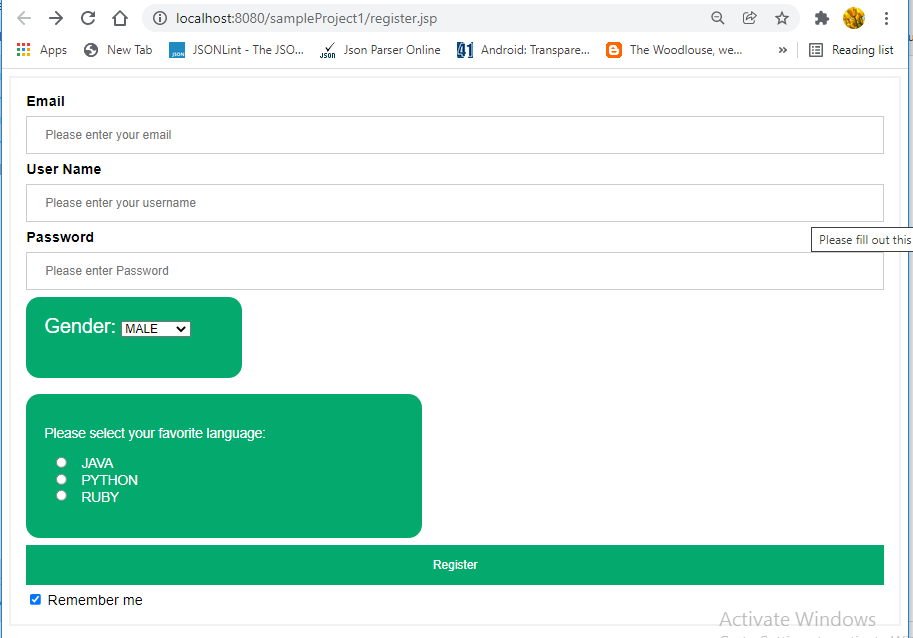Open the Extensions puzzle icon
The height and width of the screenshot is (638, 913).
coord(822,18)
